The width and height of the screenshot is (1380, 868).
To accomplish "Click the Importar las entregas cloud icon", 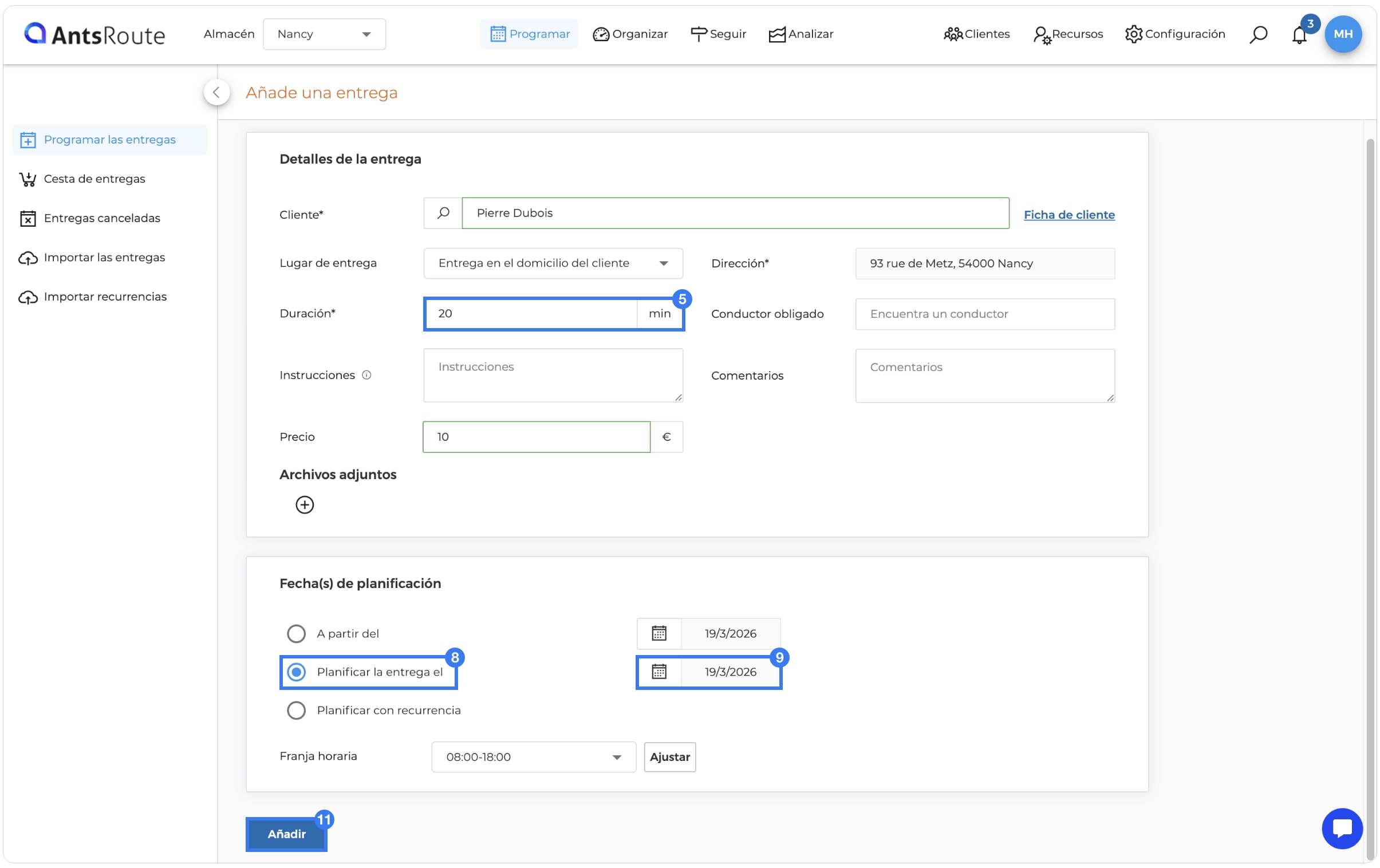I will (28, 258).
